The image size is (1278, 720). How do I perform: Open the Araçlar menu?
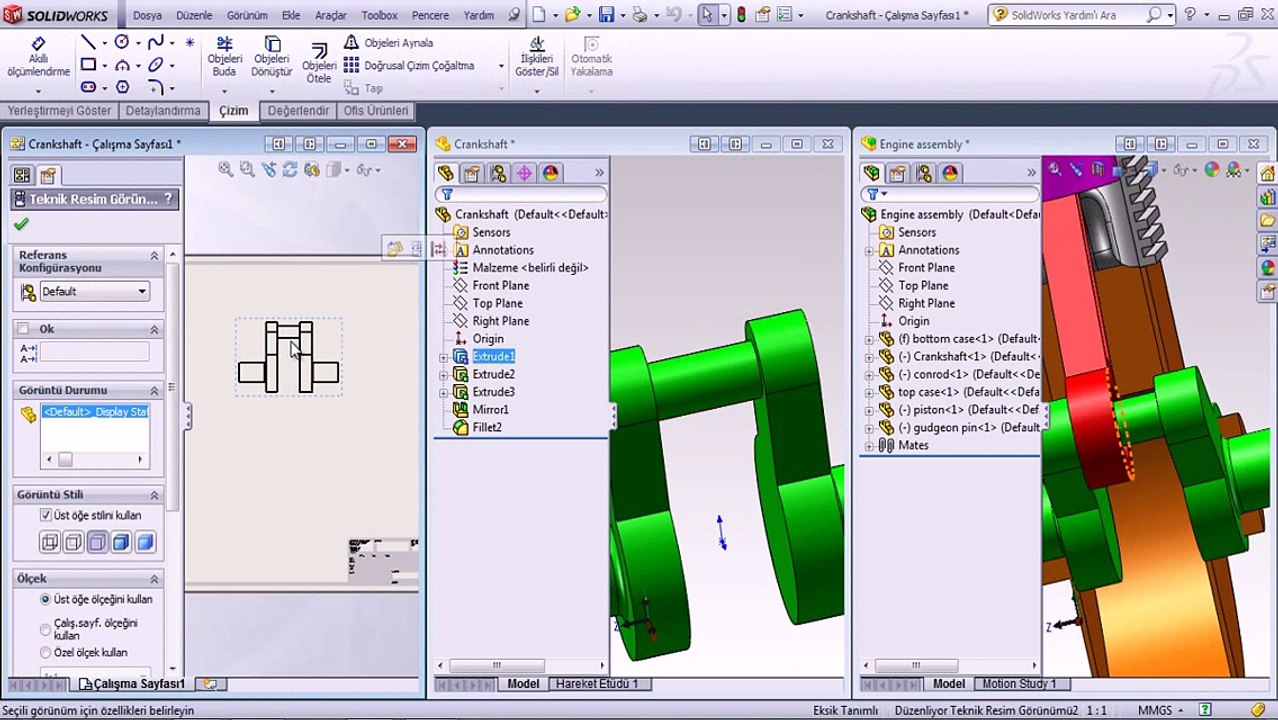click(331, 15)
